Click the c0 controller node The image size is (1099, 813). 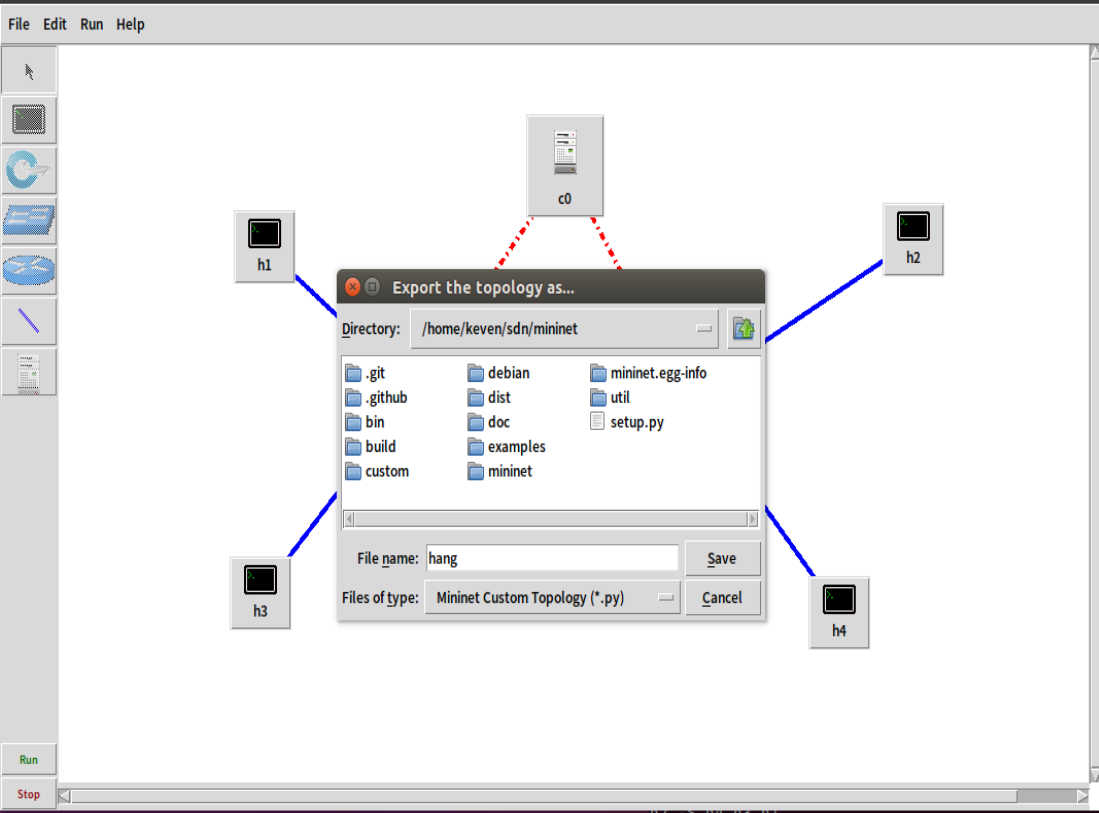(565, 165)
